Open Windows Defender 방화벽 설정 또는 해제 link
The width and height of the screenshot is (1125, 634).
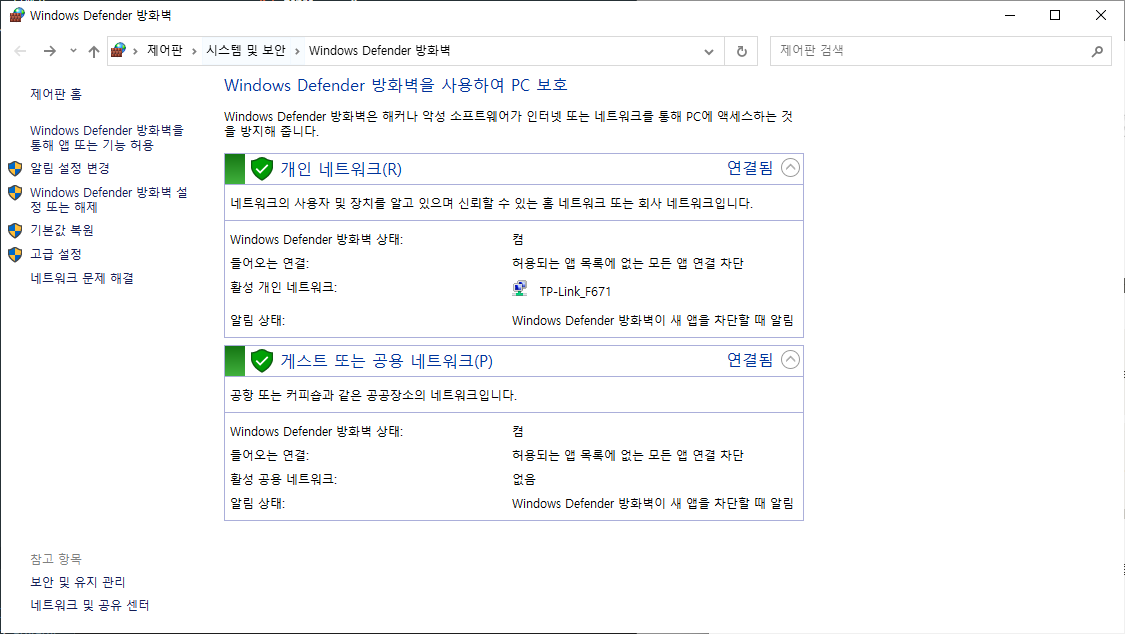click(x=108, y=199)
